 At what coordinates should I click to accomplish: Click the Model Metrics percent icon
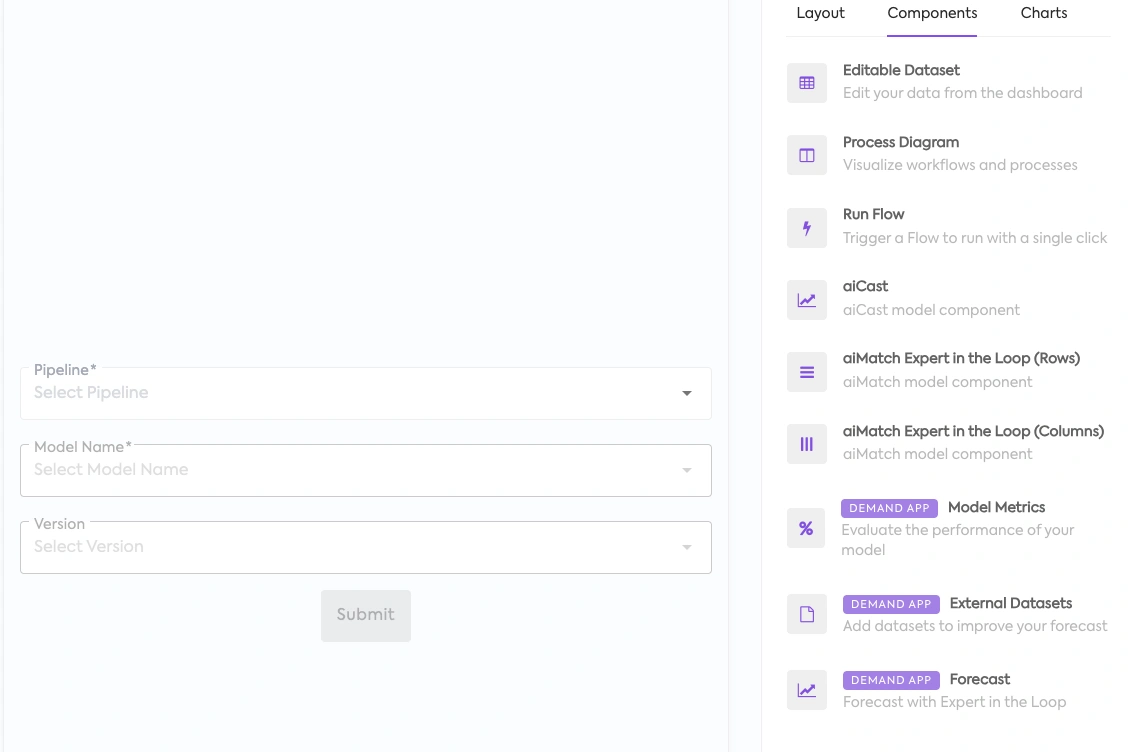tap(806, 528)
